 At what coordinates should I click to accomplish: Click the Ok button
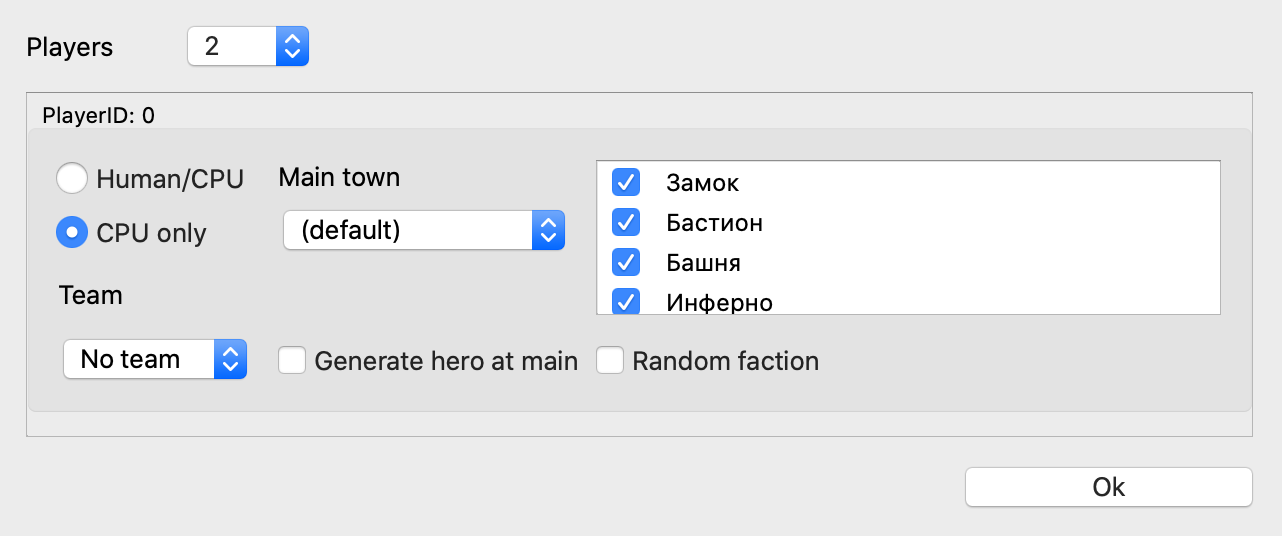point(1108,487)
